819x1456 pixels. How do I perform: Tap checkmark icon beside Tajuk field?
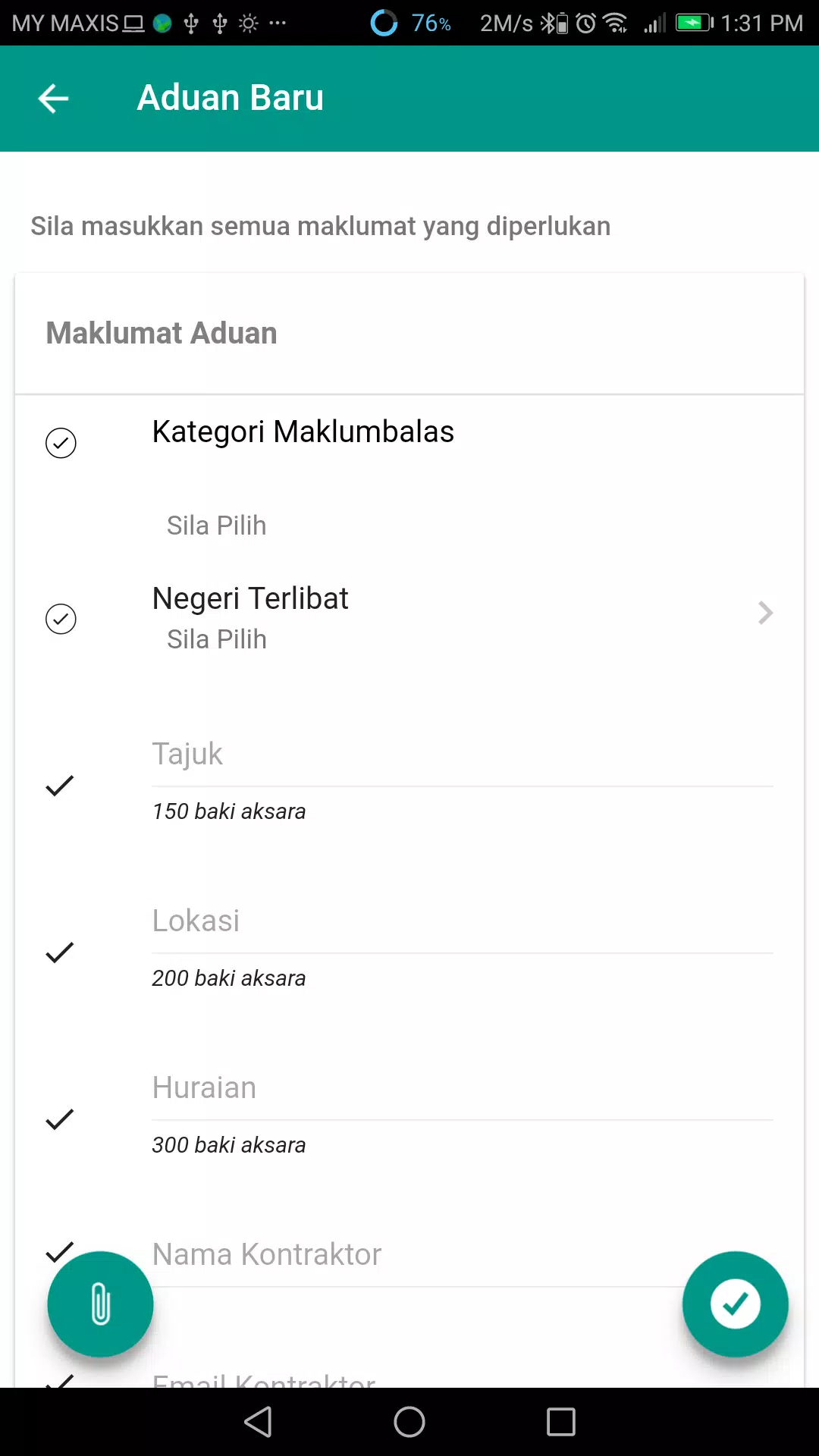click(60, 786)
